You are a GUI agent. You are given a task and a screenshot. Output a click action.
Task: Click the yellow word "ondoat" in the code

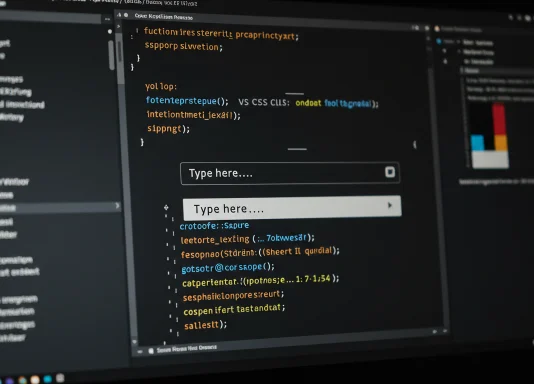pyautogui.click(x=308, y=103)
